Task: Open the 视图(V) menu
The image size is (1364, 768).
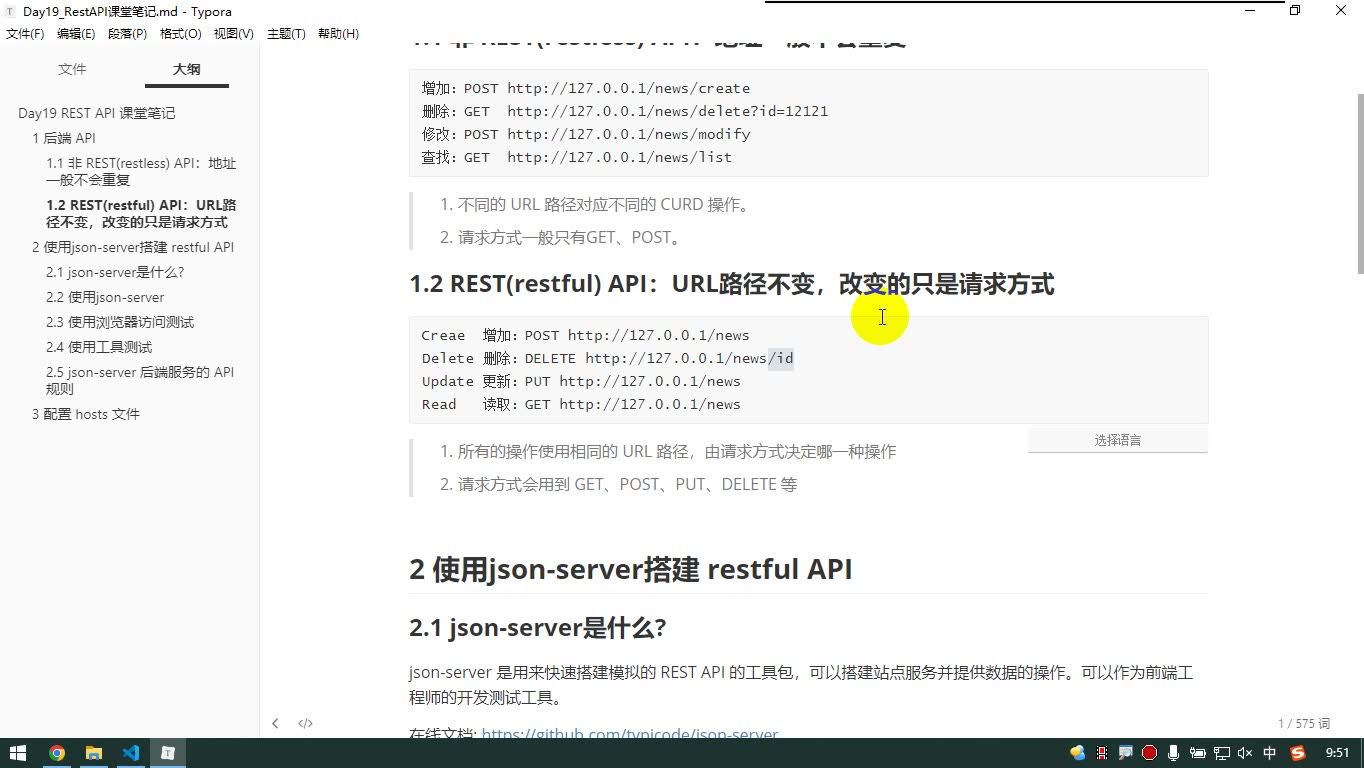Action: click(233, 34)
